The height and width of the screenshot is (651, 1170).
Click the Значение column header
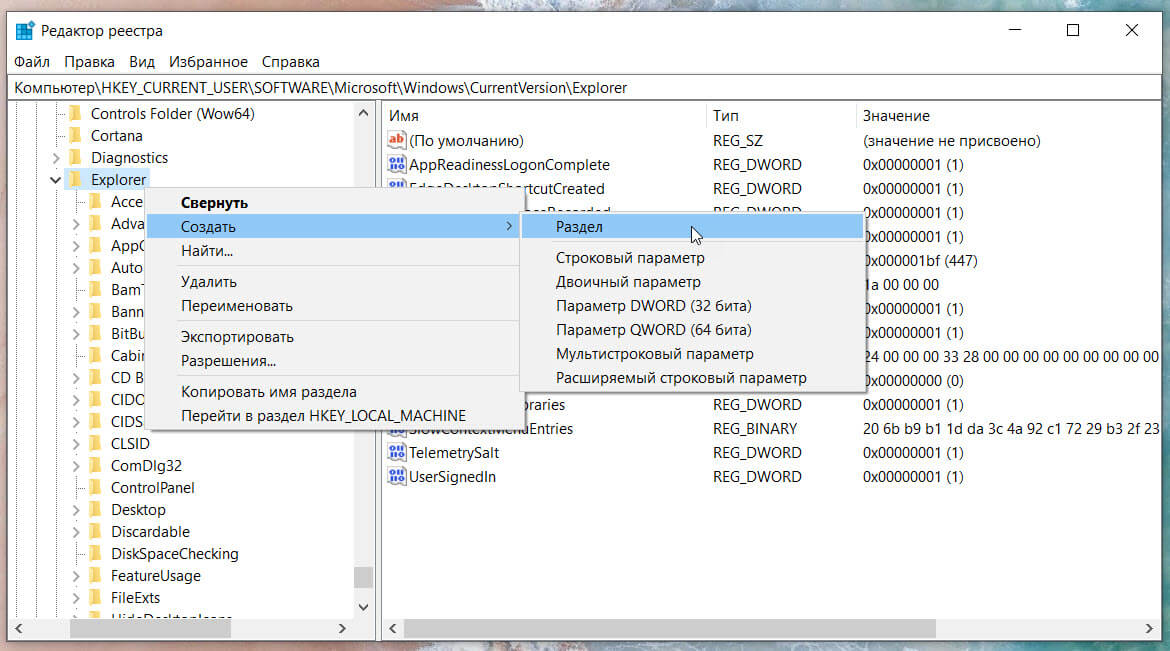[1008, 116]
